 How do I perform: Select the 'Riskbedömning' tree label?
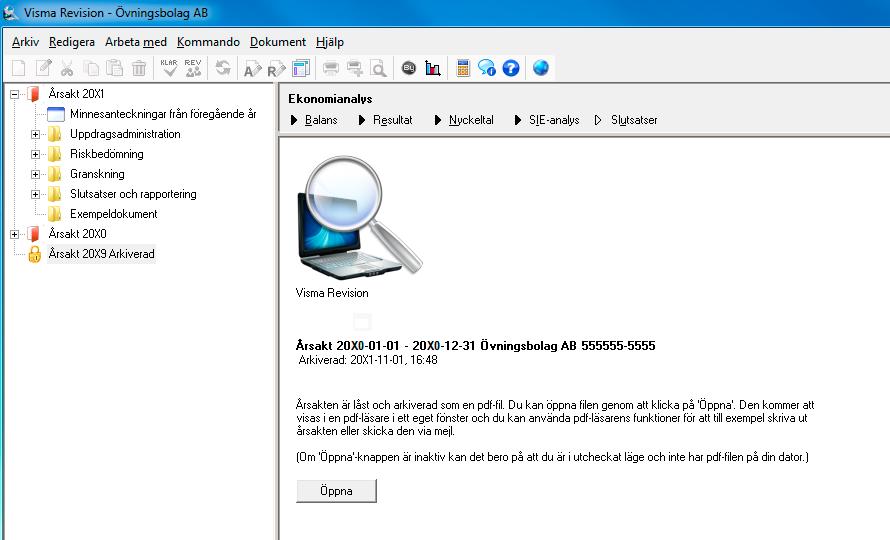107,154
